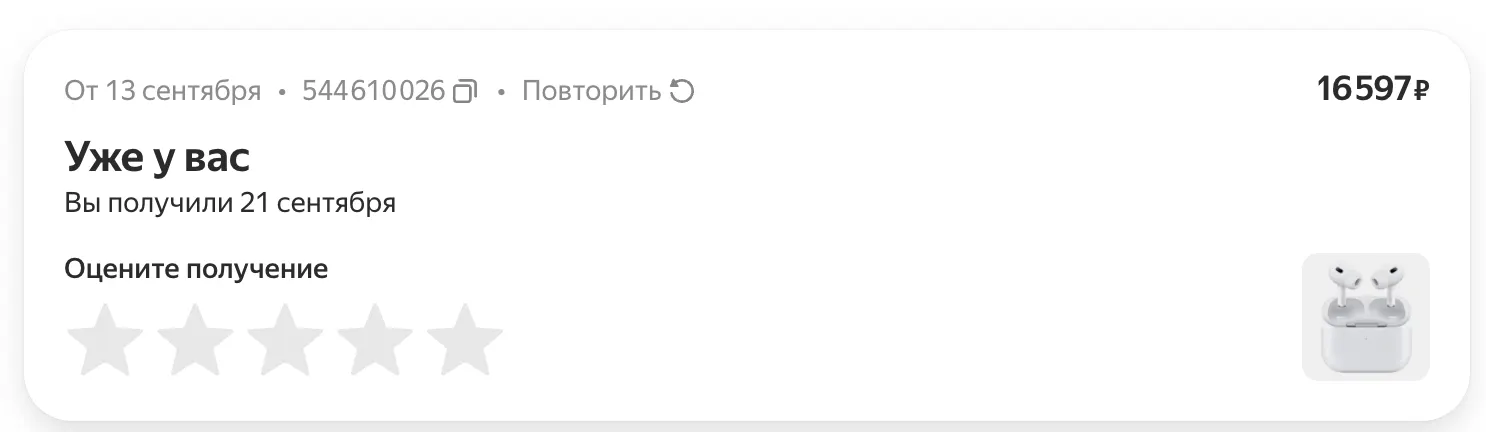Rate the delivery four stars
This screenshot has width=1486, height=432.
tap(375, 340)
